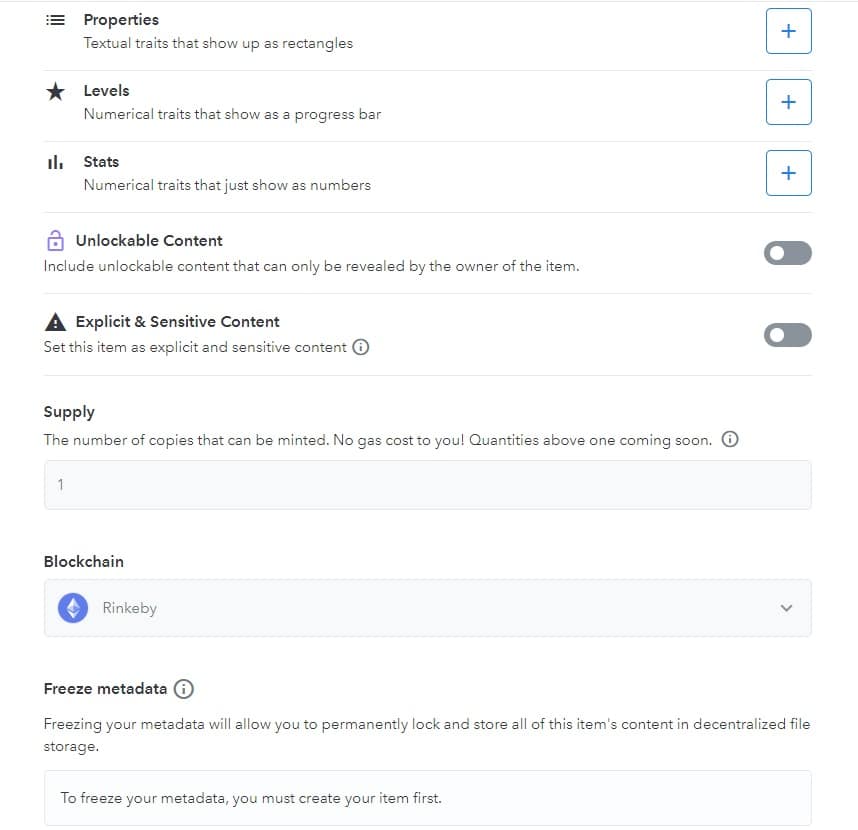
Task: Click info icon next to sensitive content text
Action: click(361, 348)
